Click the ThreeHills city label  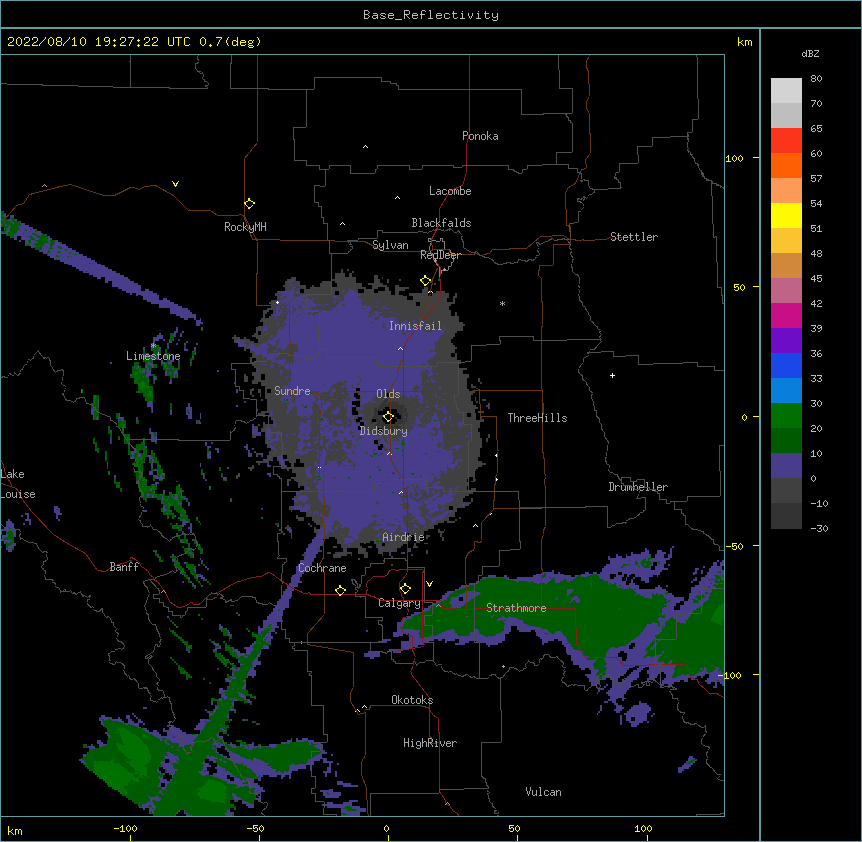pos(537,418)
